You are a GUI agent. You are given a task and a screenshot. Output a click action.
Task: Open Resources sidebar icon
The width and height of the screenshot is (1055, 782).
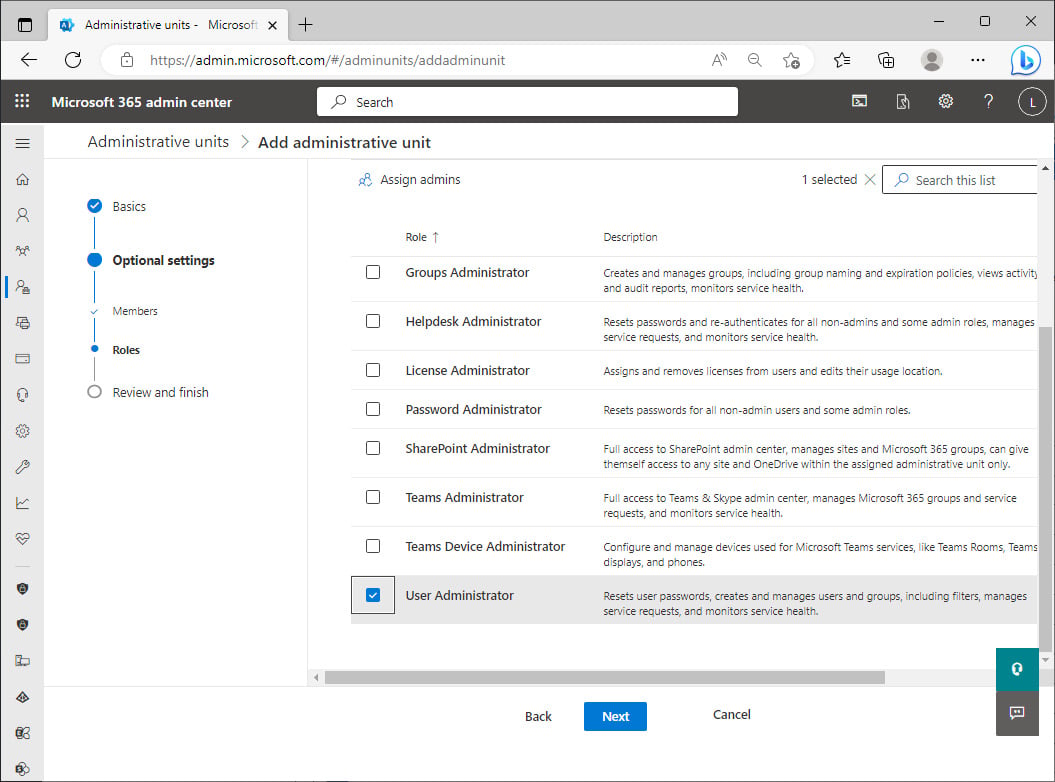(x=22, y=323)
